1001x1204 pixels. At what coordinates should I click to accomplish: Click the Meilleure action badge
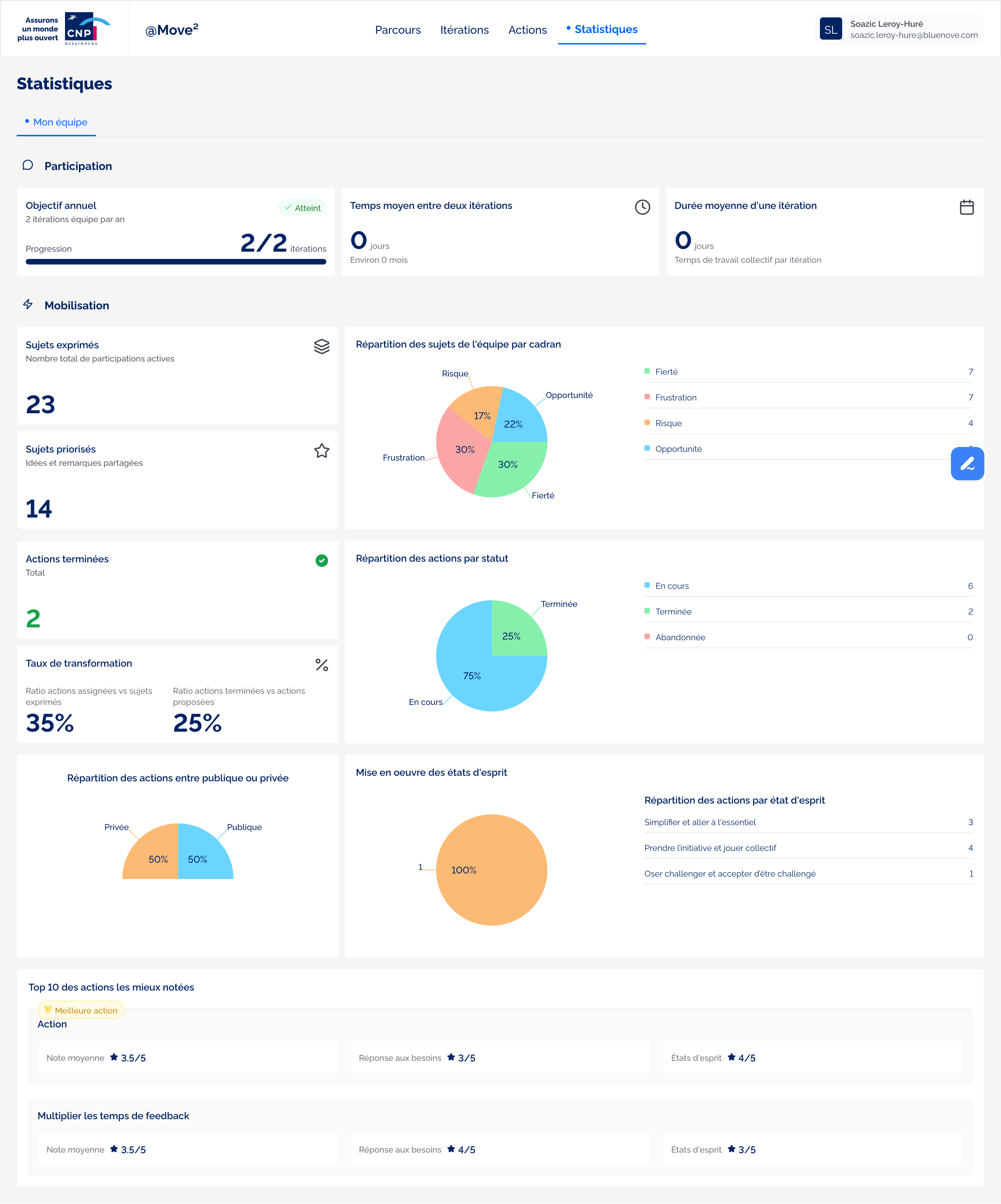pos(80,1010)
